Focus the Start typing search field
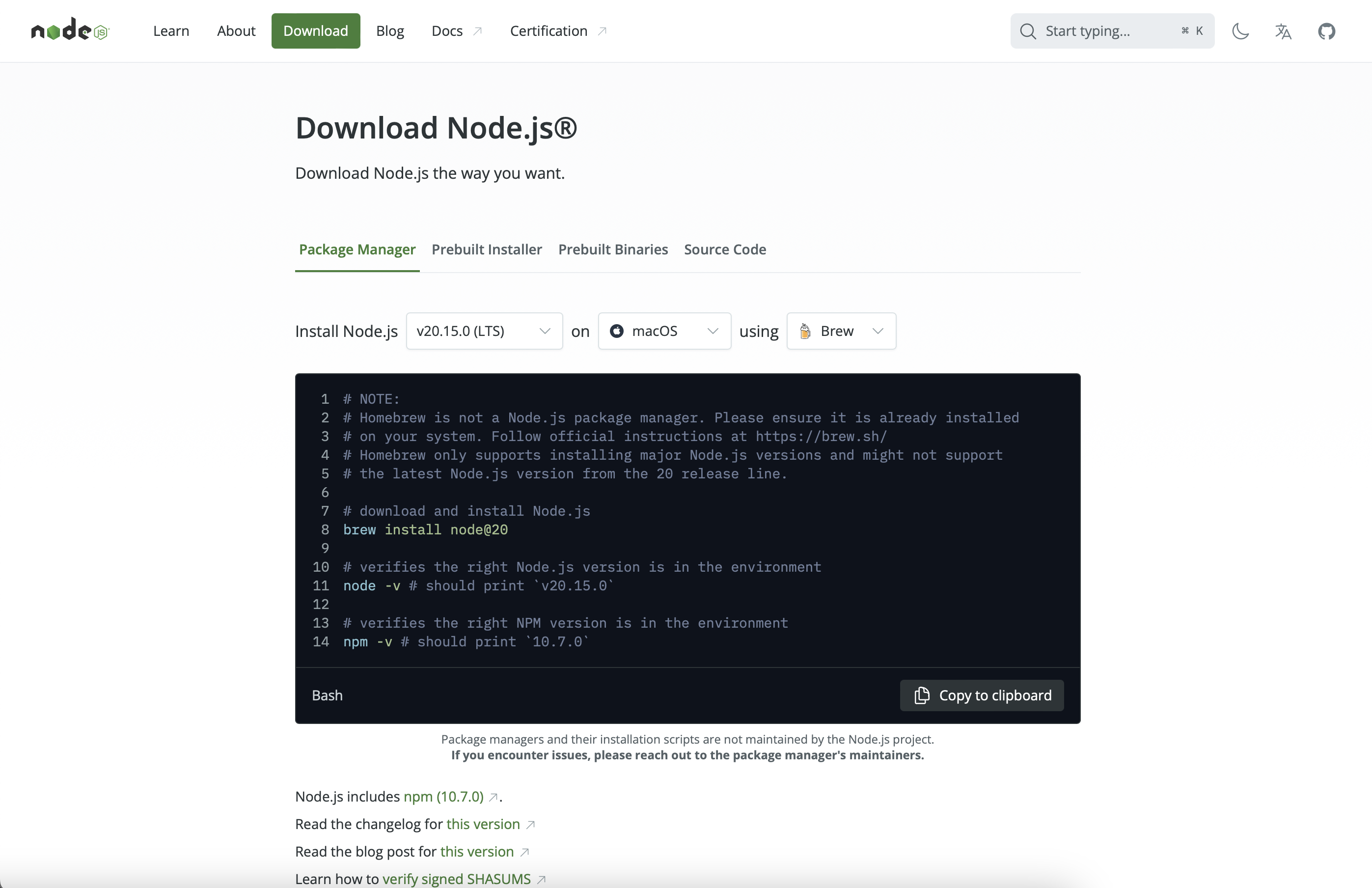 pyautogui.click(x=1112, y=31)
